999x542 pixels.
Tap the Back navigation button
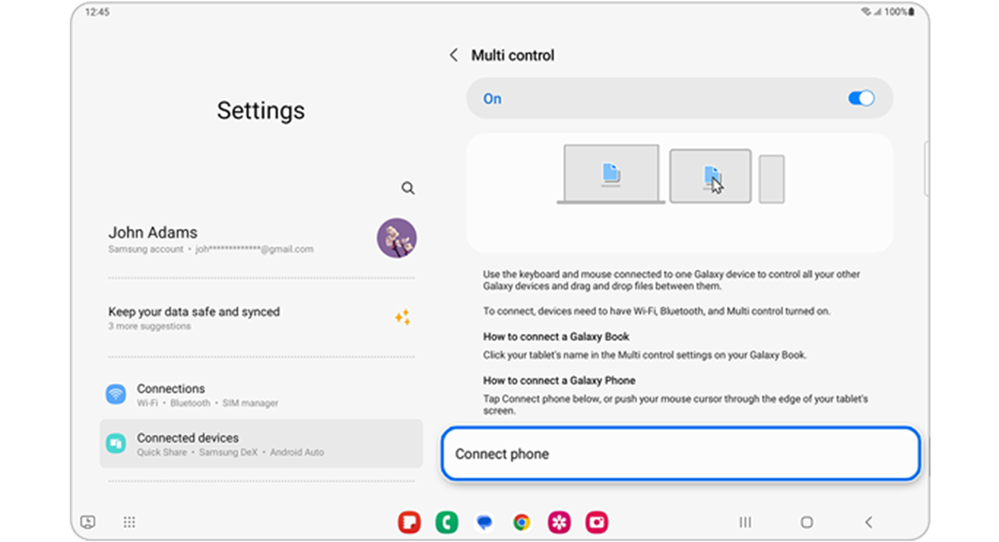(x=868, y=522)
